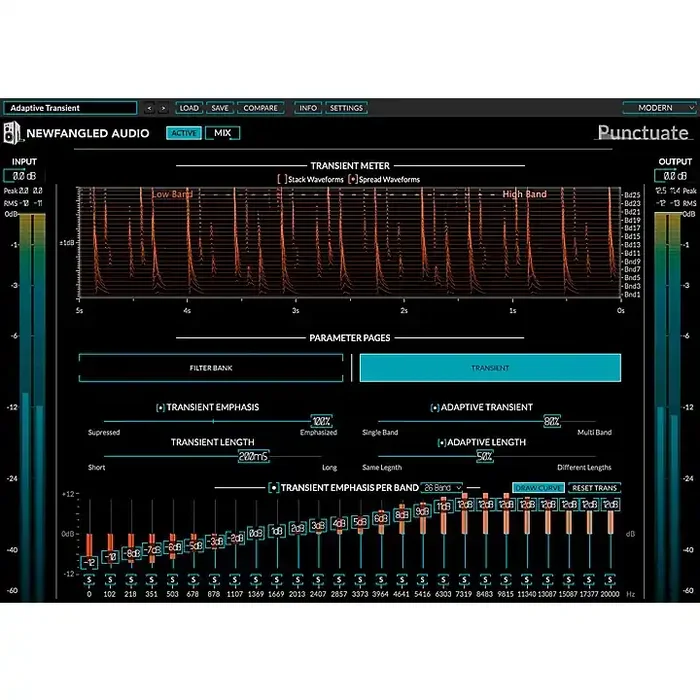Click the 0dB band gain handle at 1369 Hz

(256, 533)
